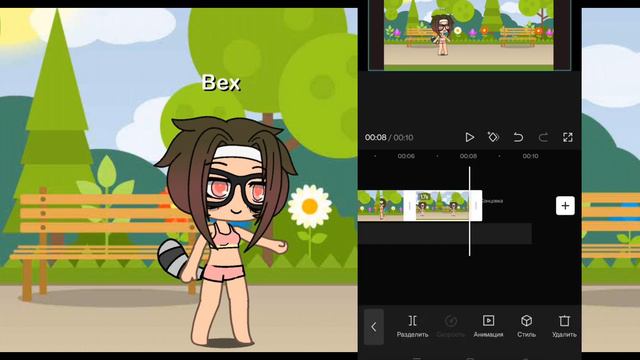Click the 00:08 current time display
Viewport: 640px width, 360px height.
tap(376, 138)
